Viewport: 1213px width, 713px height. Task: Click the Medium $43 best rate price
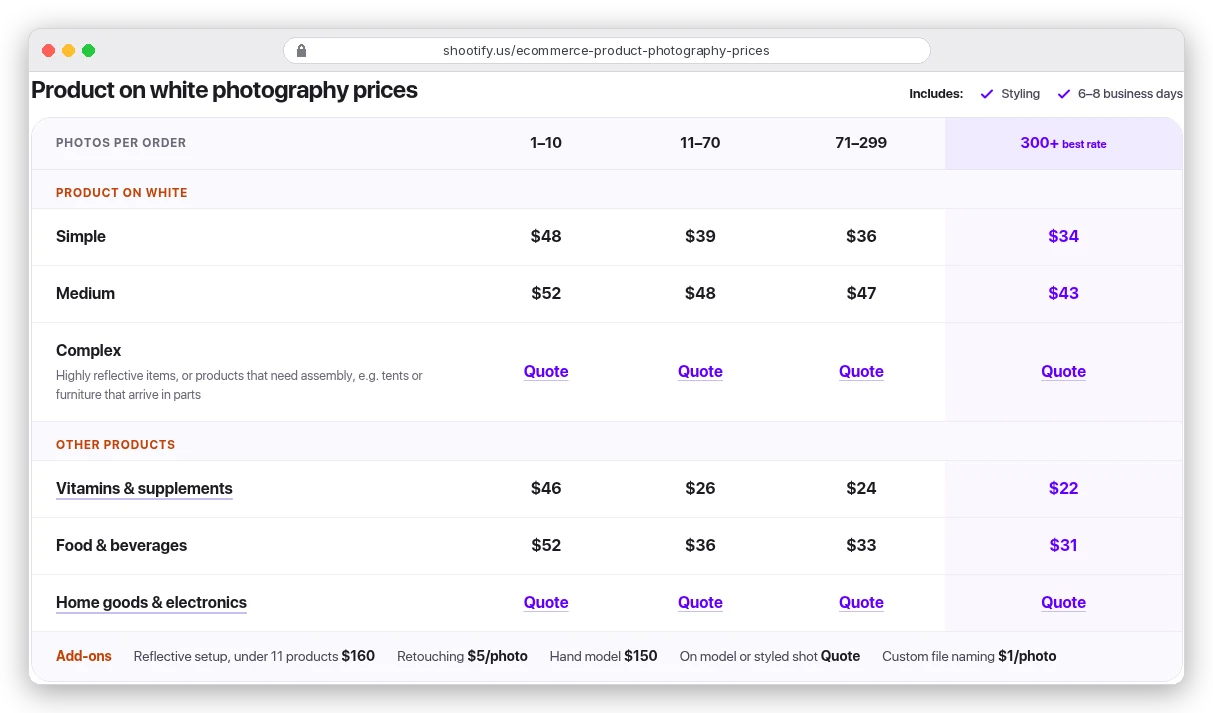pos(1063,293)
